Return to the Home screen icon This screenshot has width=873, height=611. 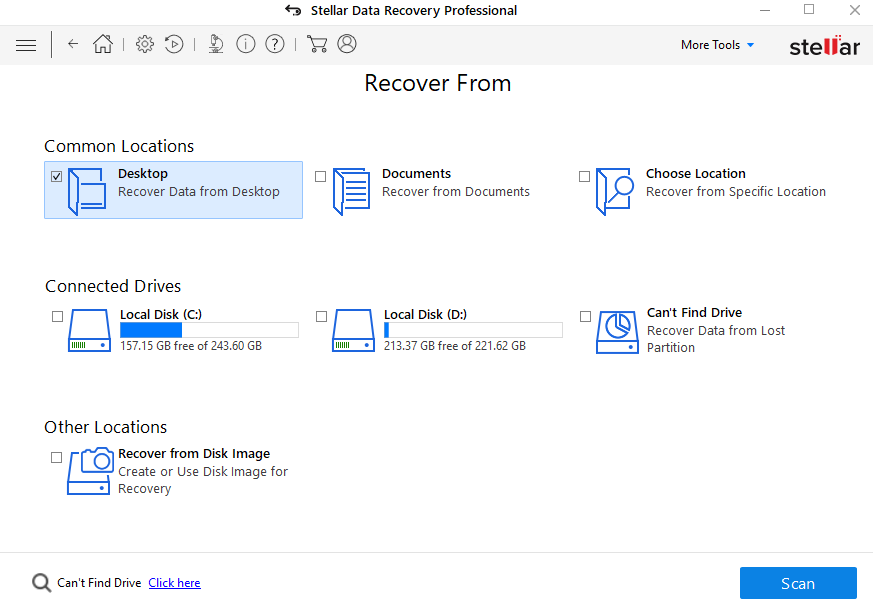(x=102, y=43)
